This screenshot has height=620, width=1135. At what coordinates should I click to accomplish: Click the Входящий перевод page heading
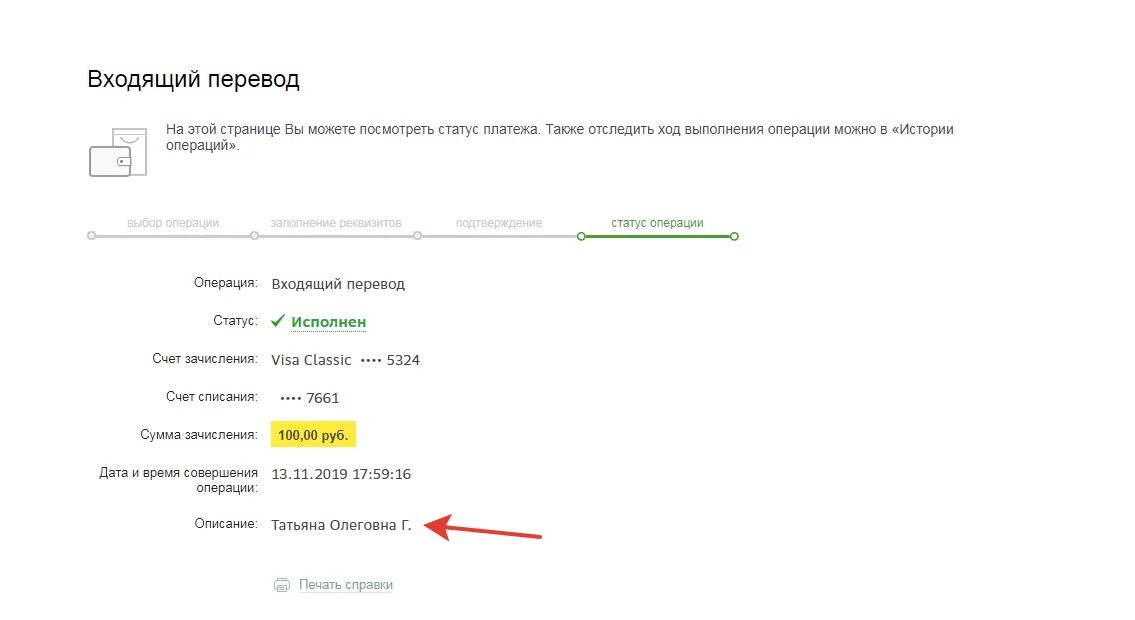[x=193, y=79]
